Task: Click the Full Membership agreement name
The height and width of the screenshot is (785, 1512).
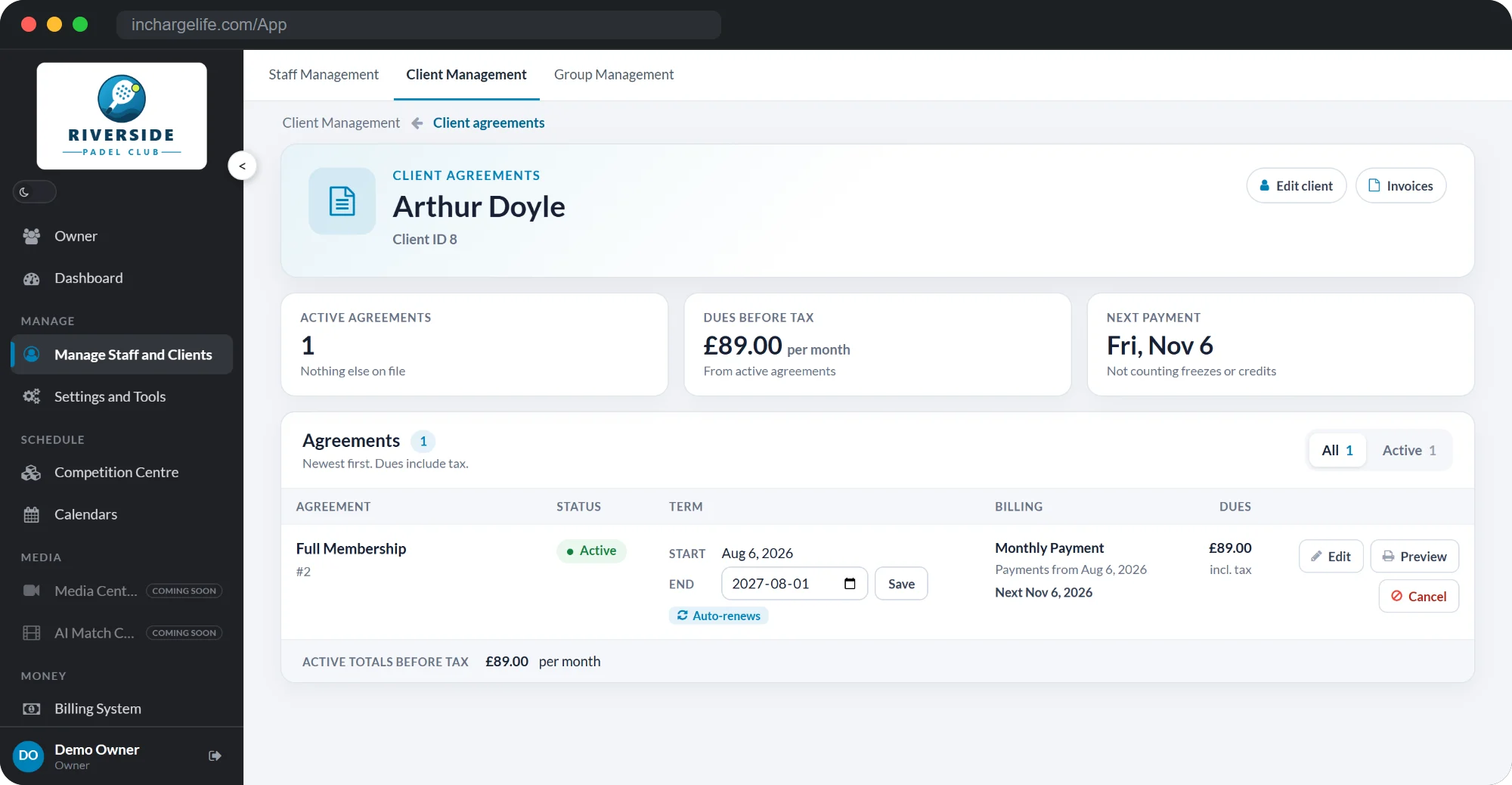Action: coord(351,549)
